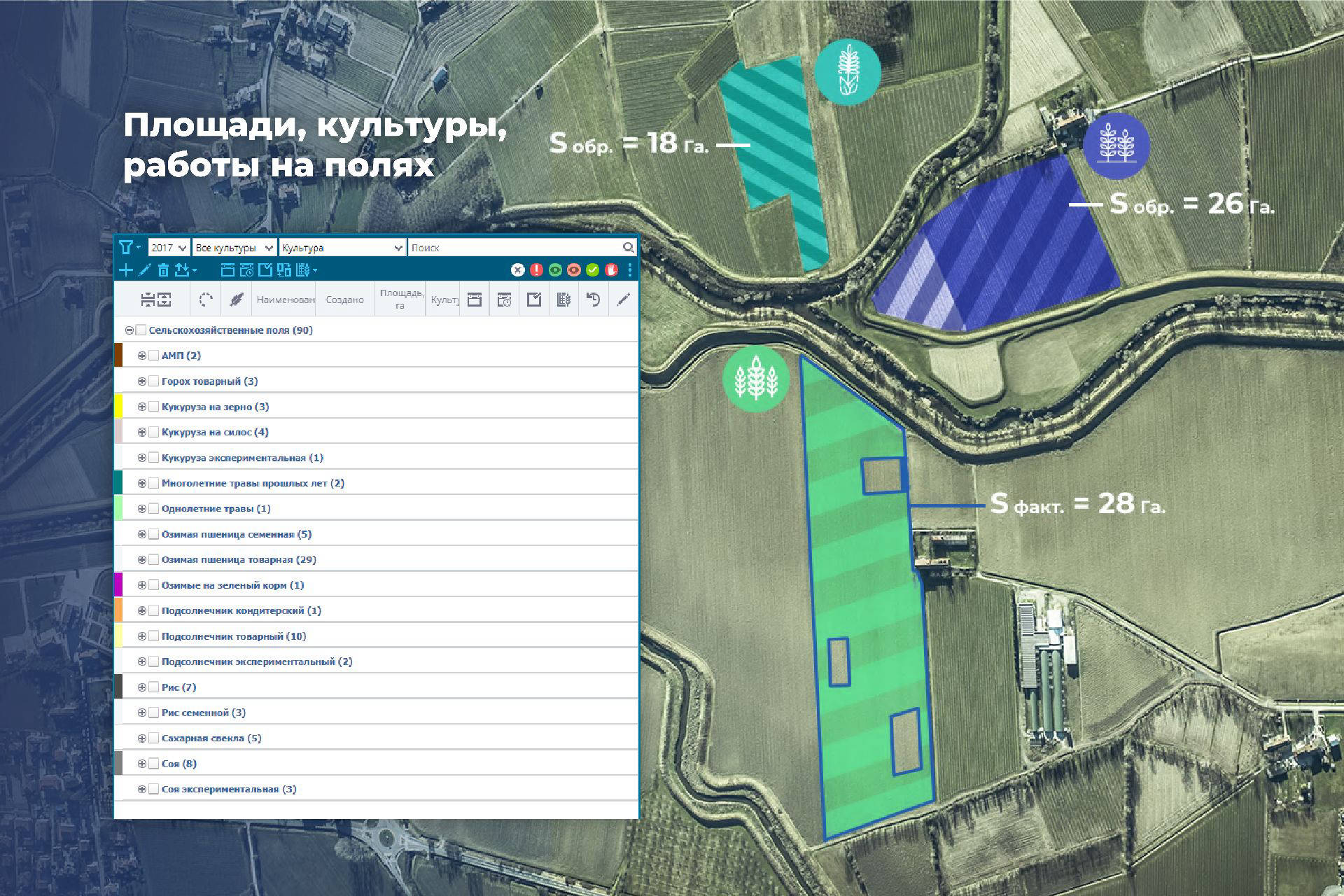The image size is (1344, 896).
Task: Click the collapse-all rows icon in the header
Action: click(148, 300)
